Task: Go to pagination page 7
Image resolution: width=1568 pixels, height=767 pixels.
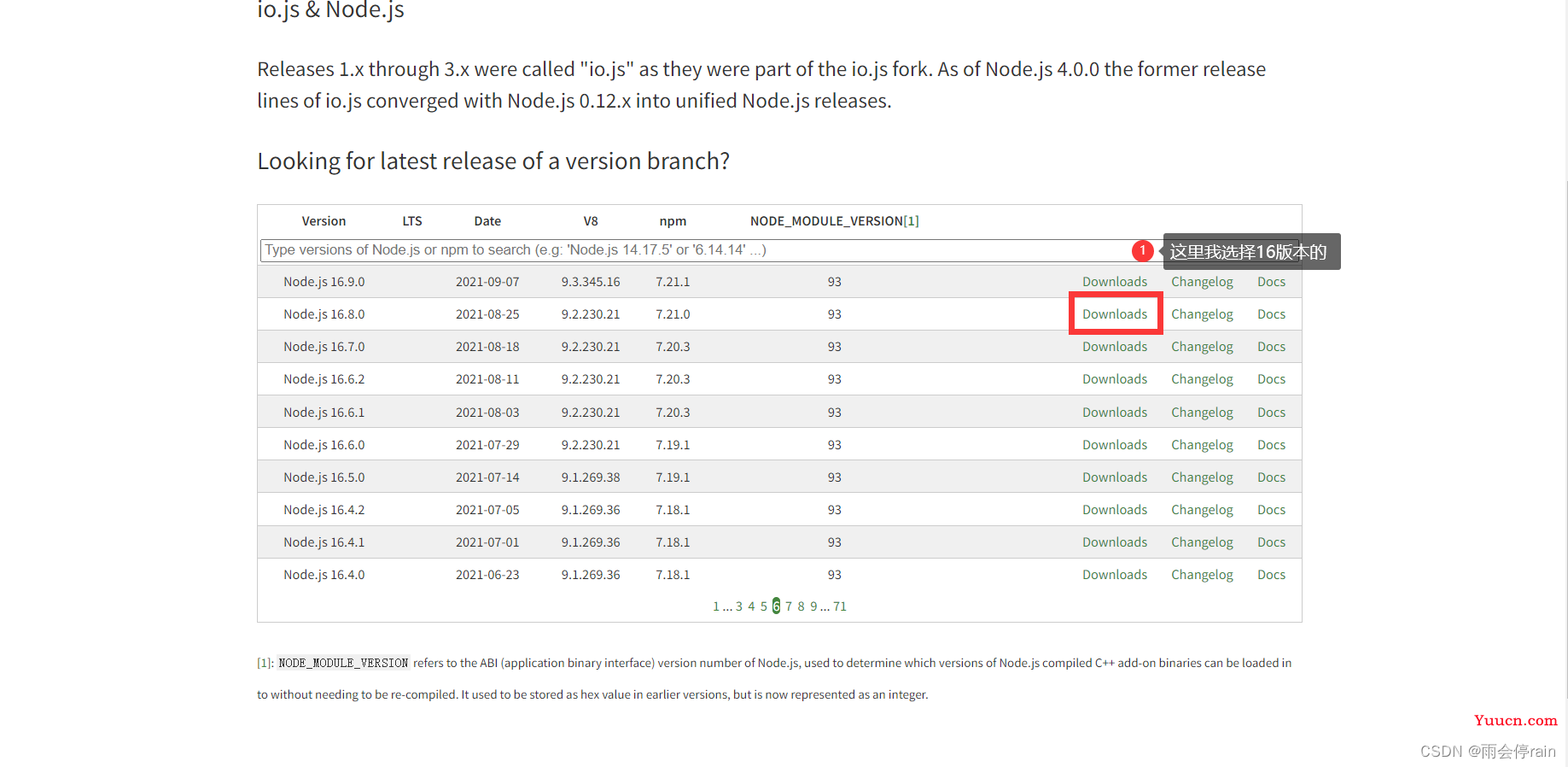Action: click(789, 606)
